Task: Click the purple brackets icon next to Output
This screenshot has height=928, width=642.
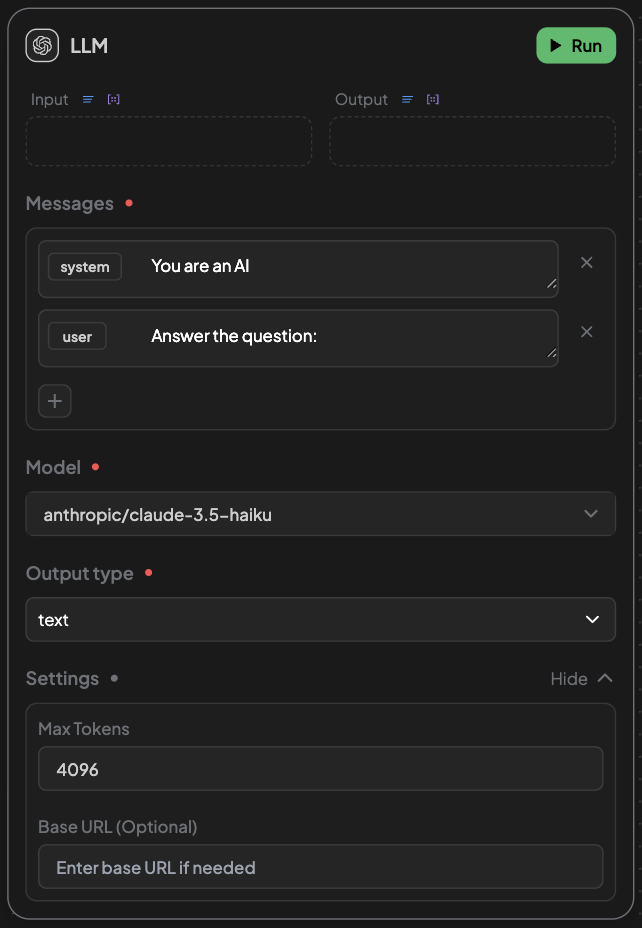Action: (433, 99)
